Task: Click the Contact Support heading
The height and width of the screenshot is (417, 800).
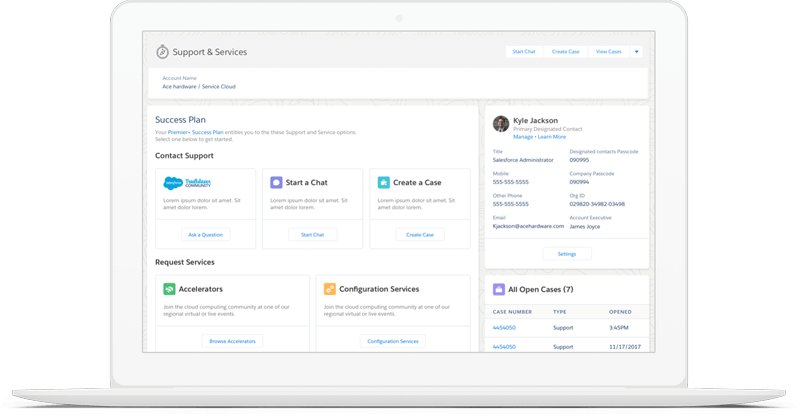Action: pos(184,156)
